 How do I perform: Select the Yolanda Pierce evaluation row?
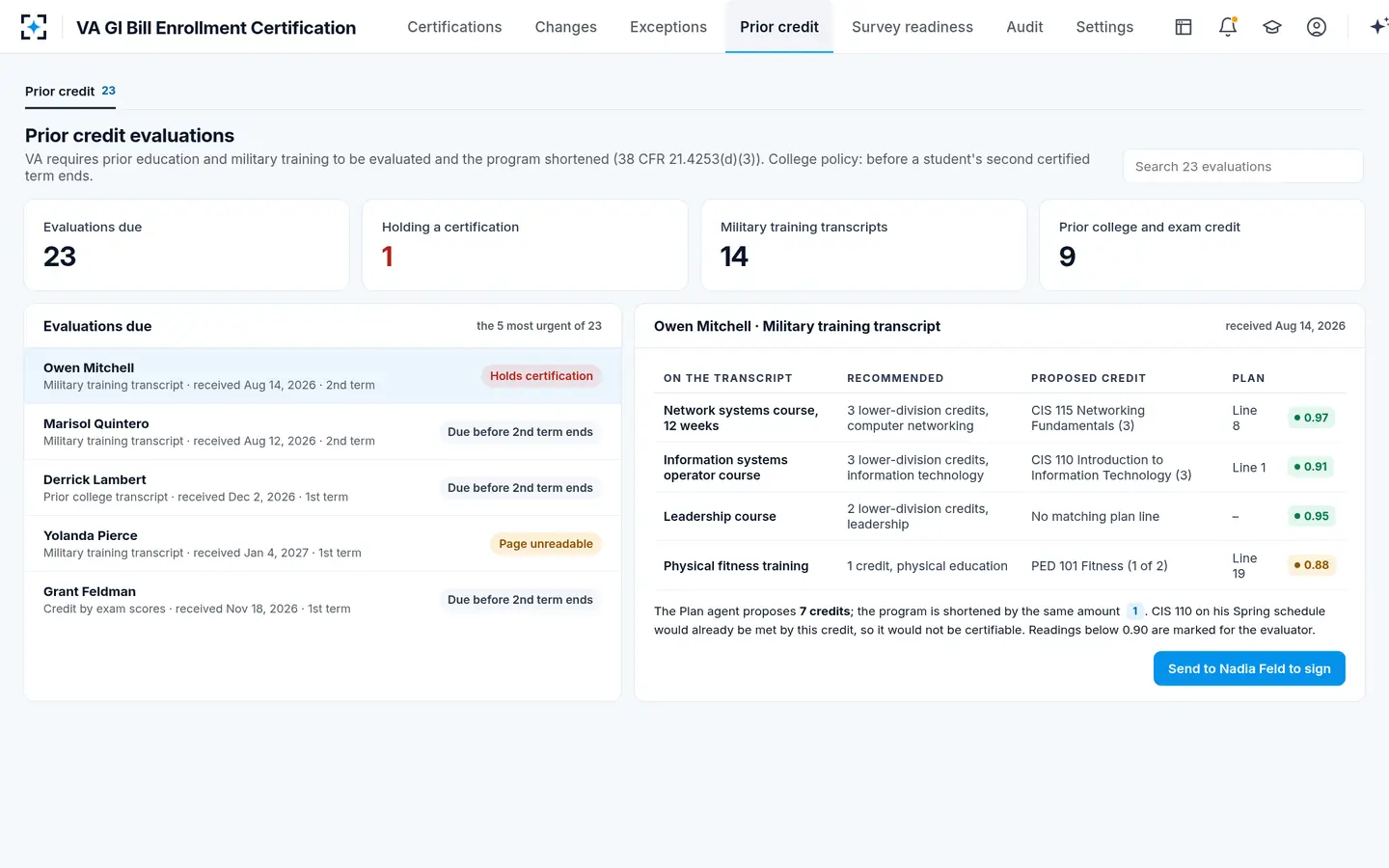(x=322, y=544)
